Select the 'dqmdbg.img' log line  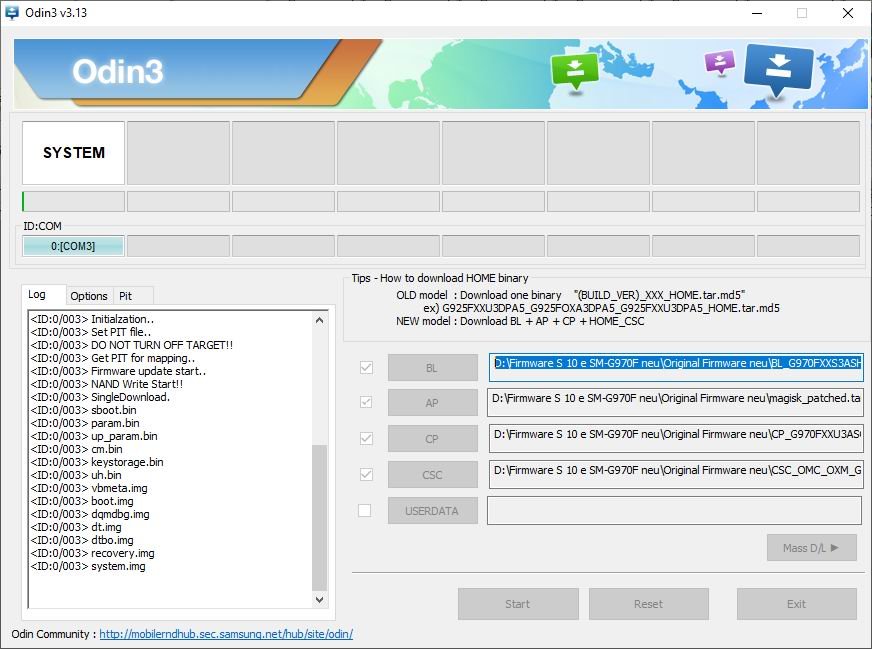90,514
